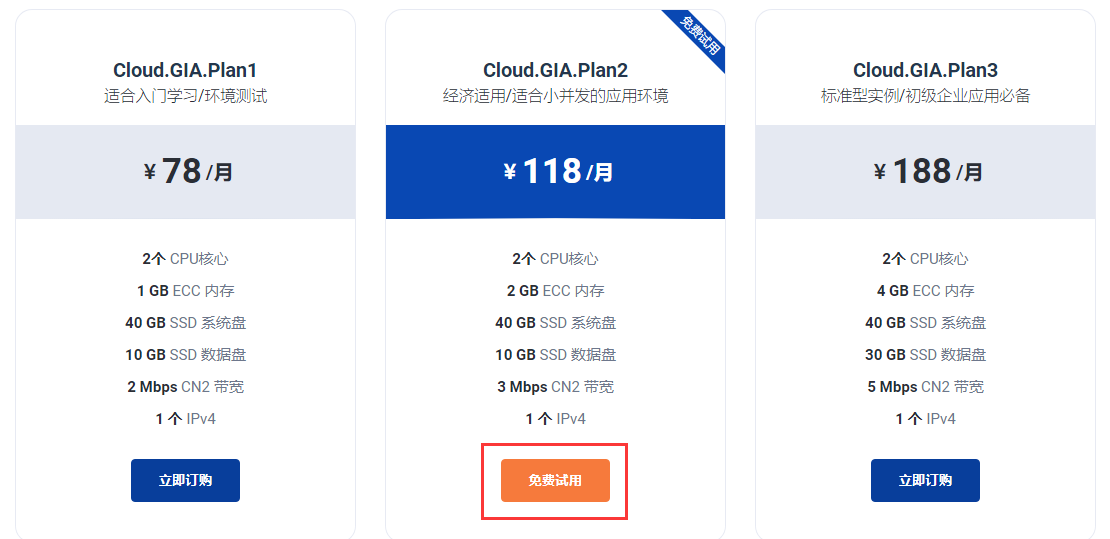The image size is (1110, 539).
Task: Click the 4 GB ECC 内存 spec
Action: (925, 291)
